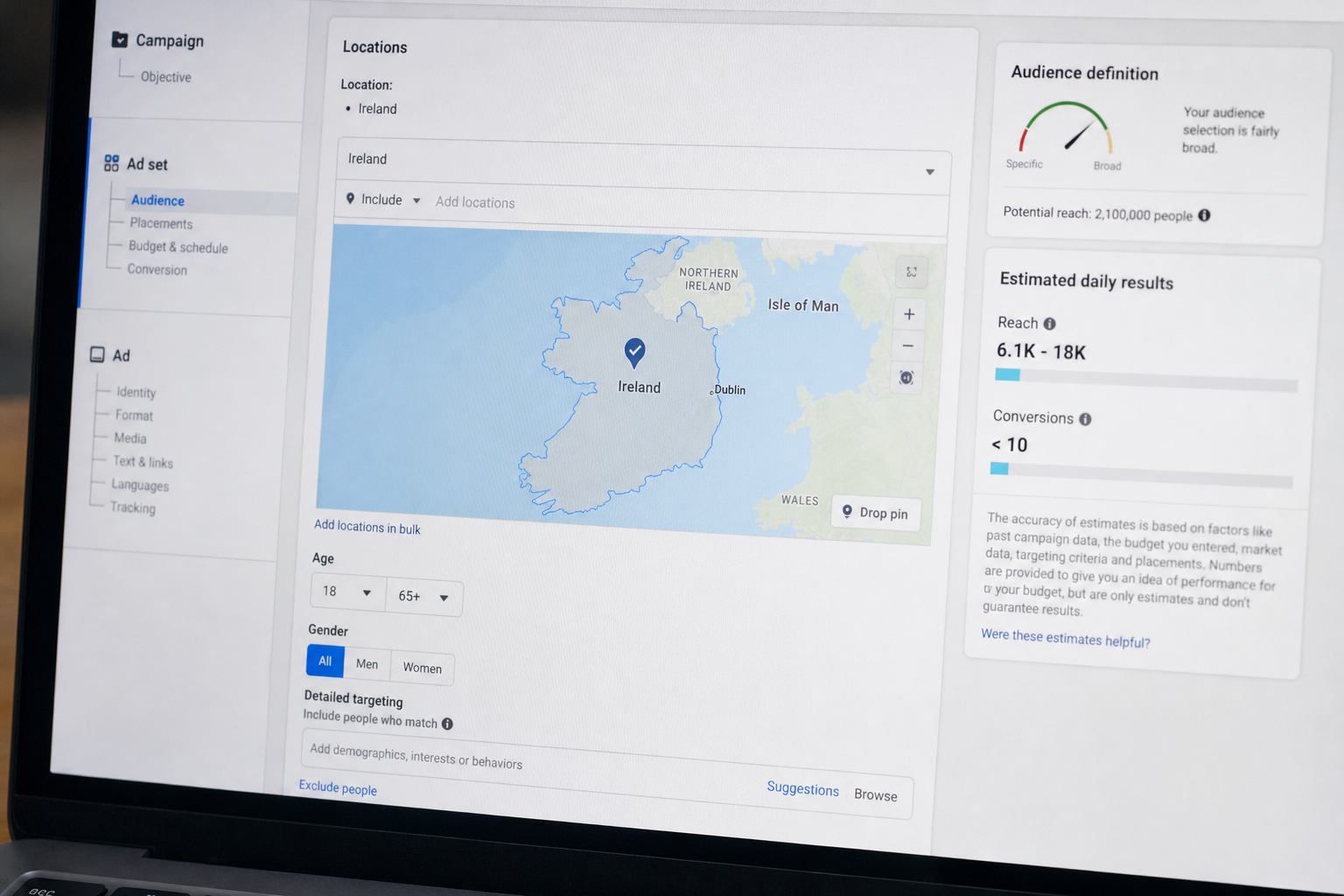Zoom in on the map
The width and height of the screenshot is (1344, 896).
click(909, 314)
